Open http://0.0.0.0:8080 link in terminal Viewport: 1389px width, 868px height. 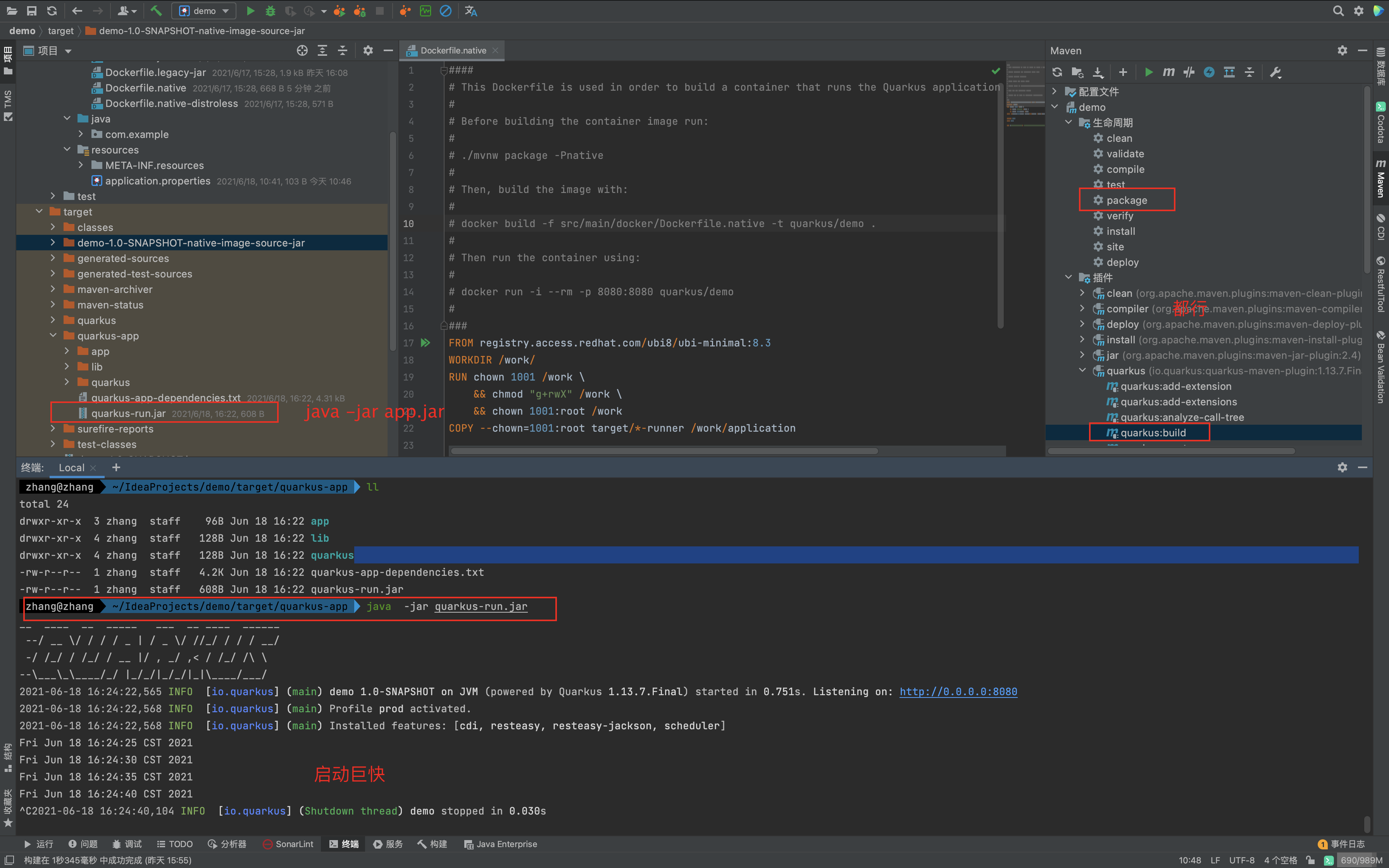958,692
